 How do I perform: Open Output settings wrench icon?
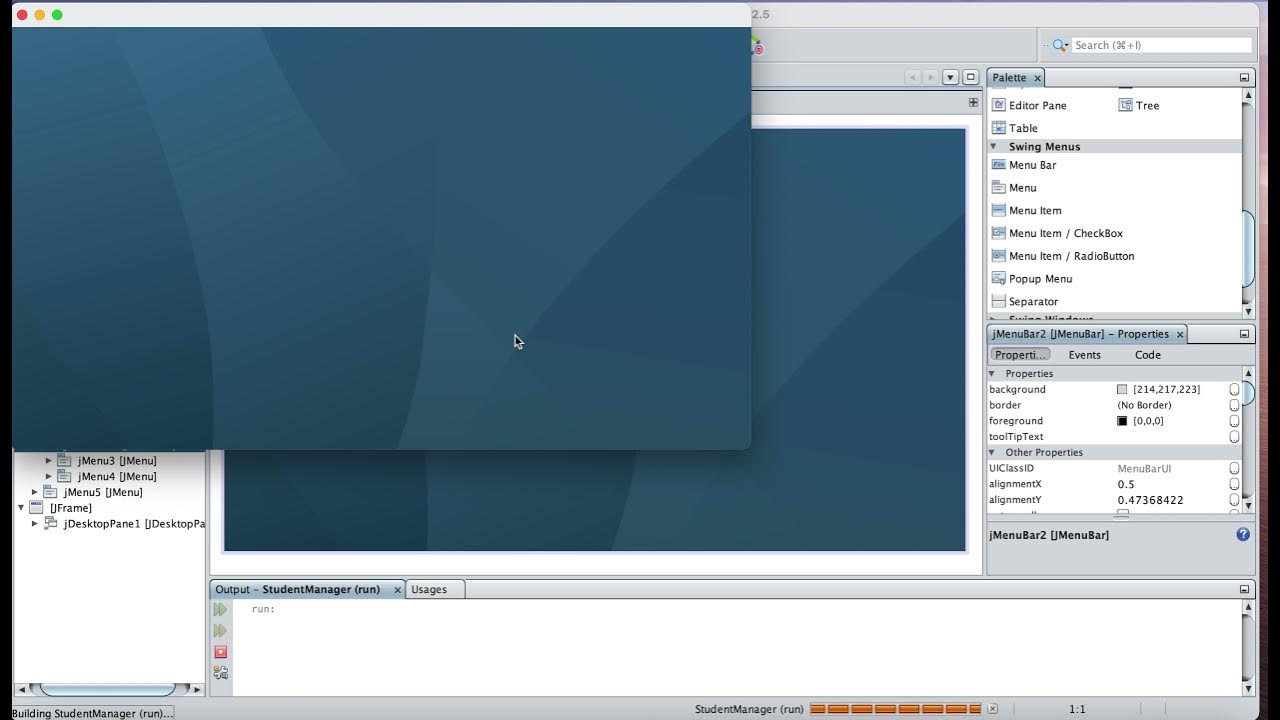point(221,673)
